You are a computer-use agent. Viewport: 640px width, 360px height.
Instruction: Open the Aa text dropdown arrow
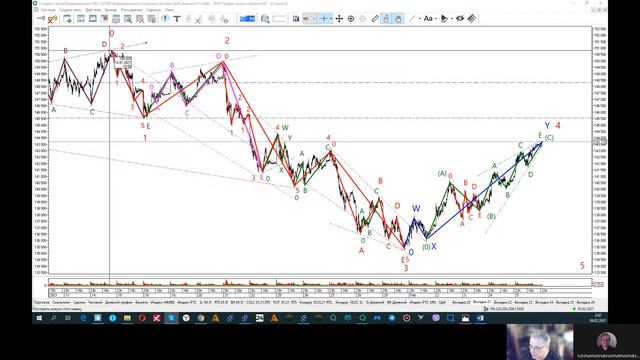[436, 19]
